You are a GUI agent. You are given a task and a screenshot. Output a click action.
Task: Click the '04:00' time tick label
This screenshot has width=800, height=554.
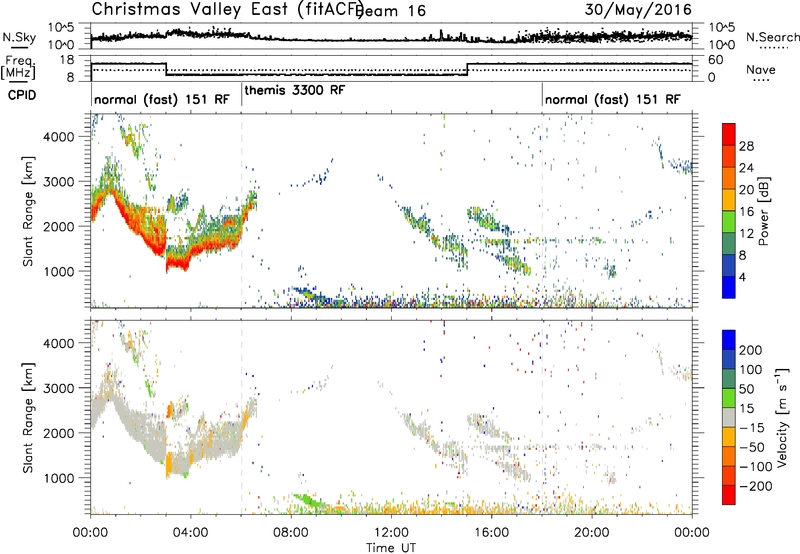tap(190, 533)
